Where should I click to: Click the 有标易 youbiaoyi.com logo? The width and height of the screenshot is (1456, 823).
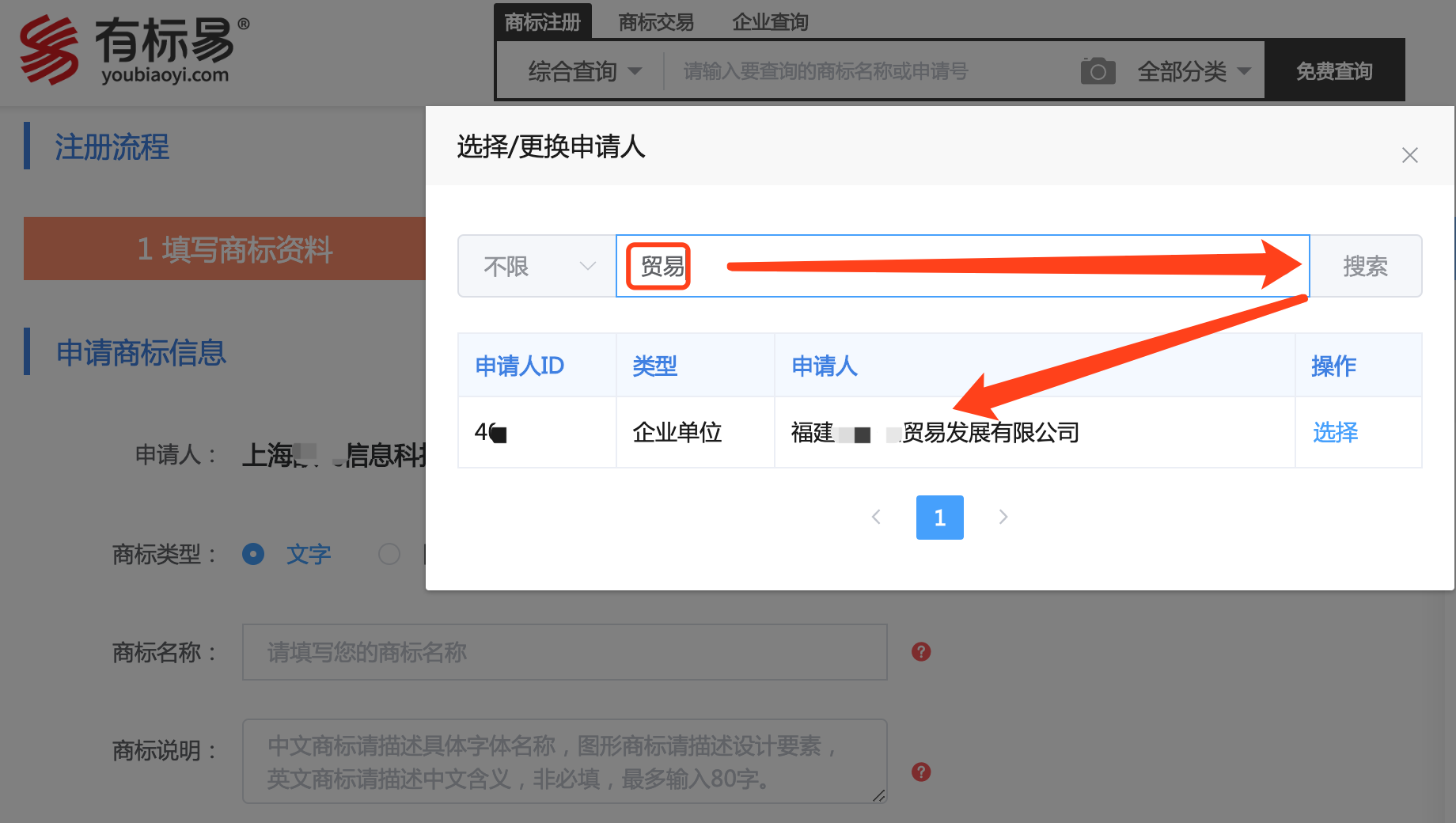pos(135,50)
